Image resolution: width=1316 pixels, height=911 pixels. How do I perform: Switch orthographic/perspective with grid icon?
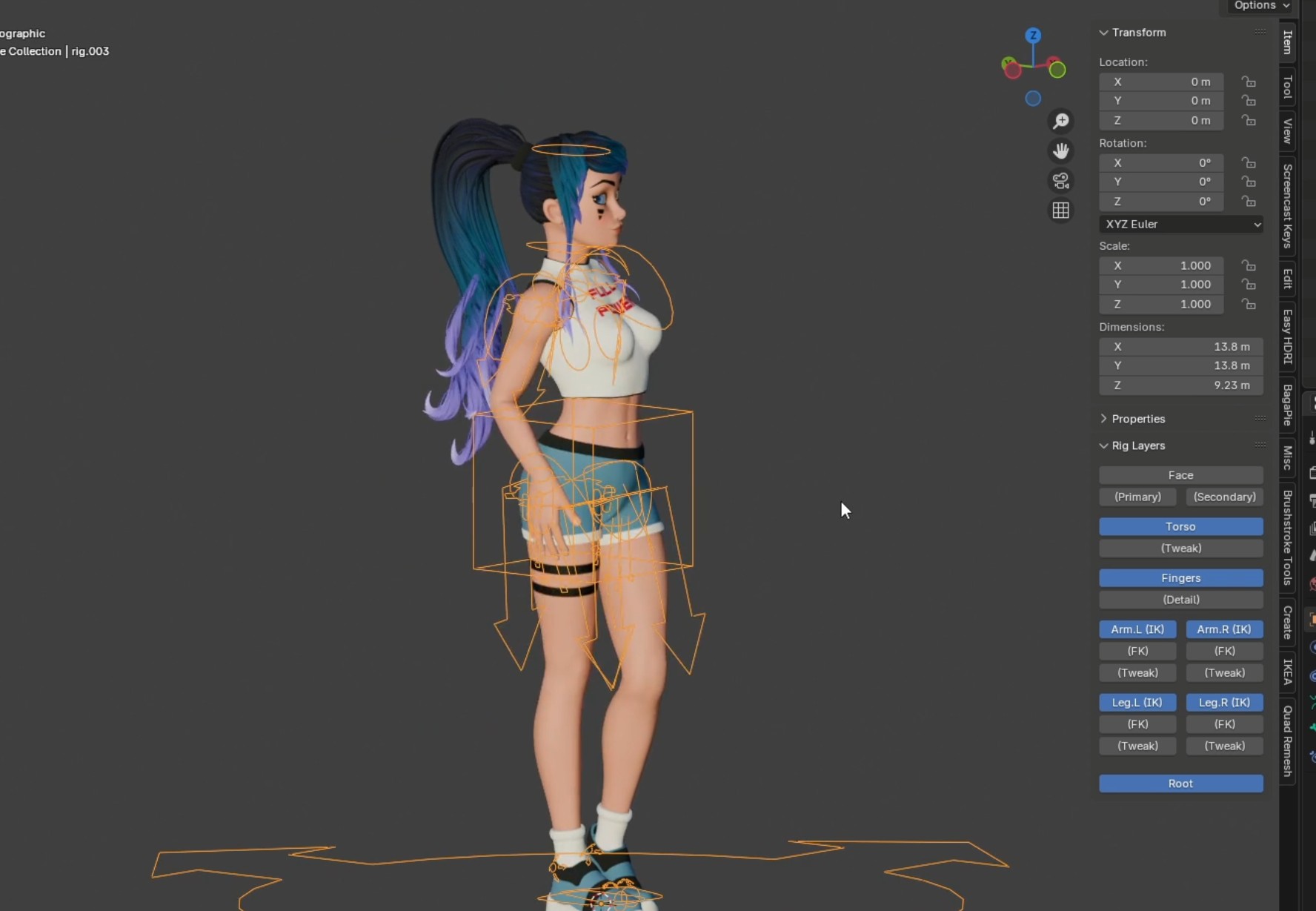1061,211
